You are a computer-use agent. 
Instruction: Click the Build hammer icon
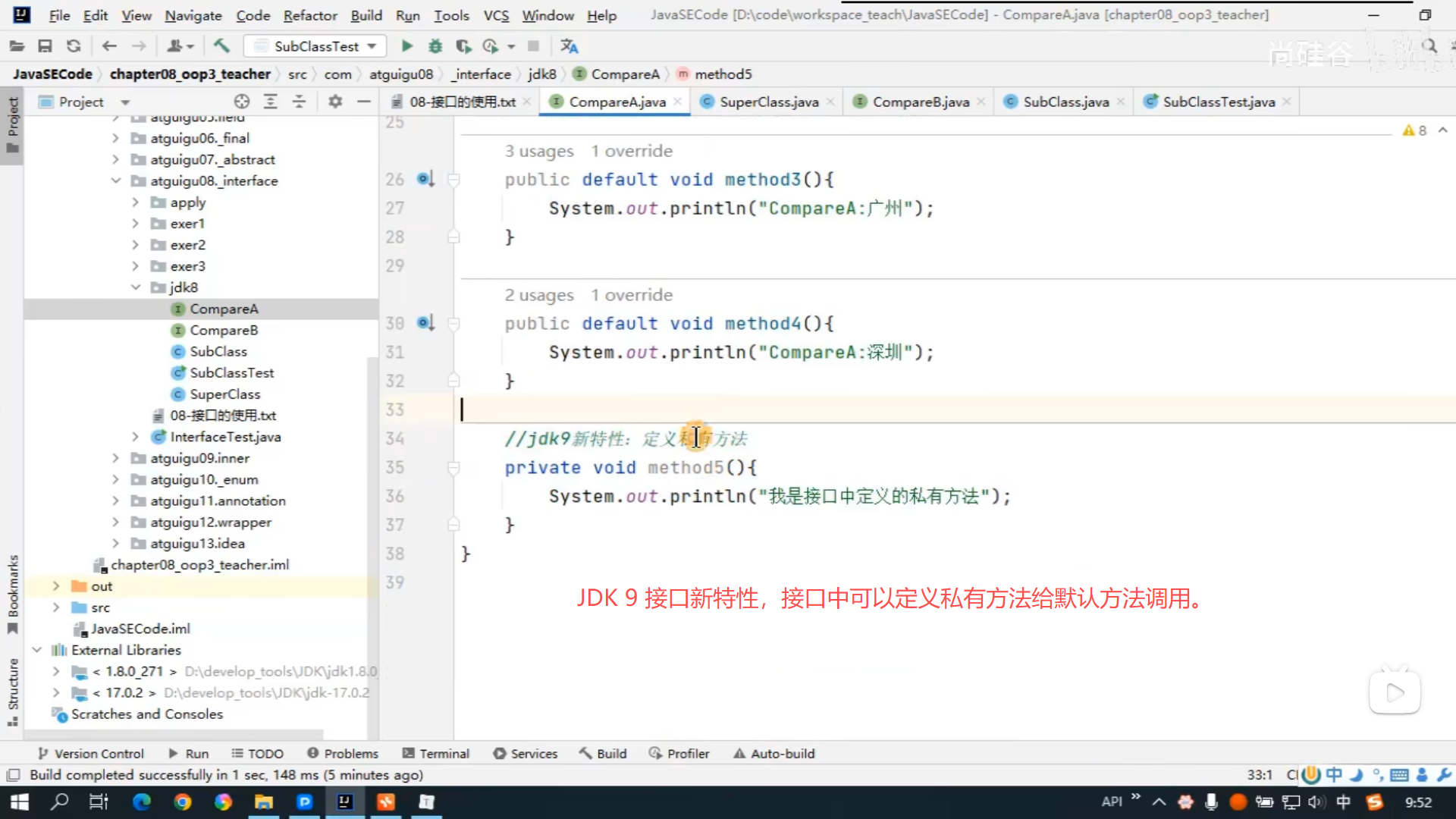pyautogui.click(x=221, y=46)
